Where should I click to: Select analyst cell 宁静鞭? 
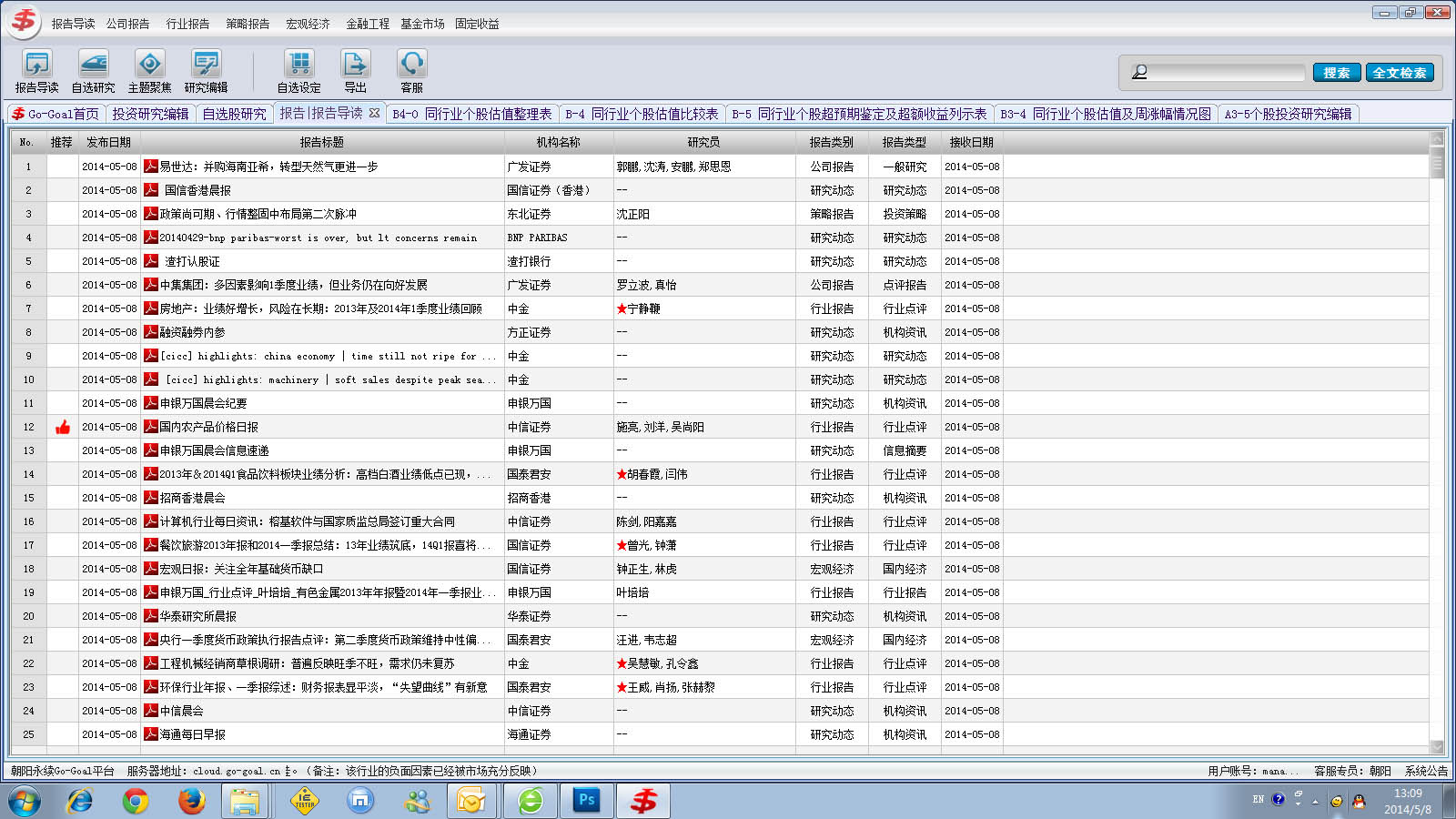638,308
